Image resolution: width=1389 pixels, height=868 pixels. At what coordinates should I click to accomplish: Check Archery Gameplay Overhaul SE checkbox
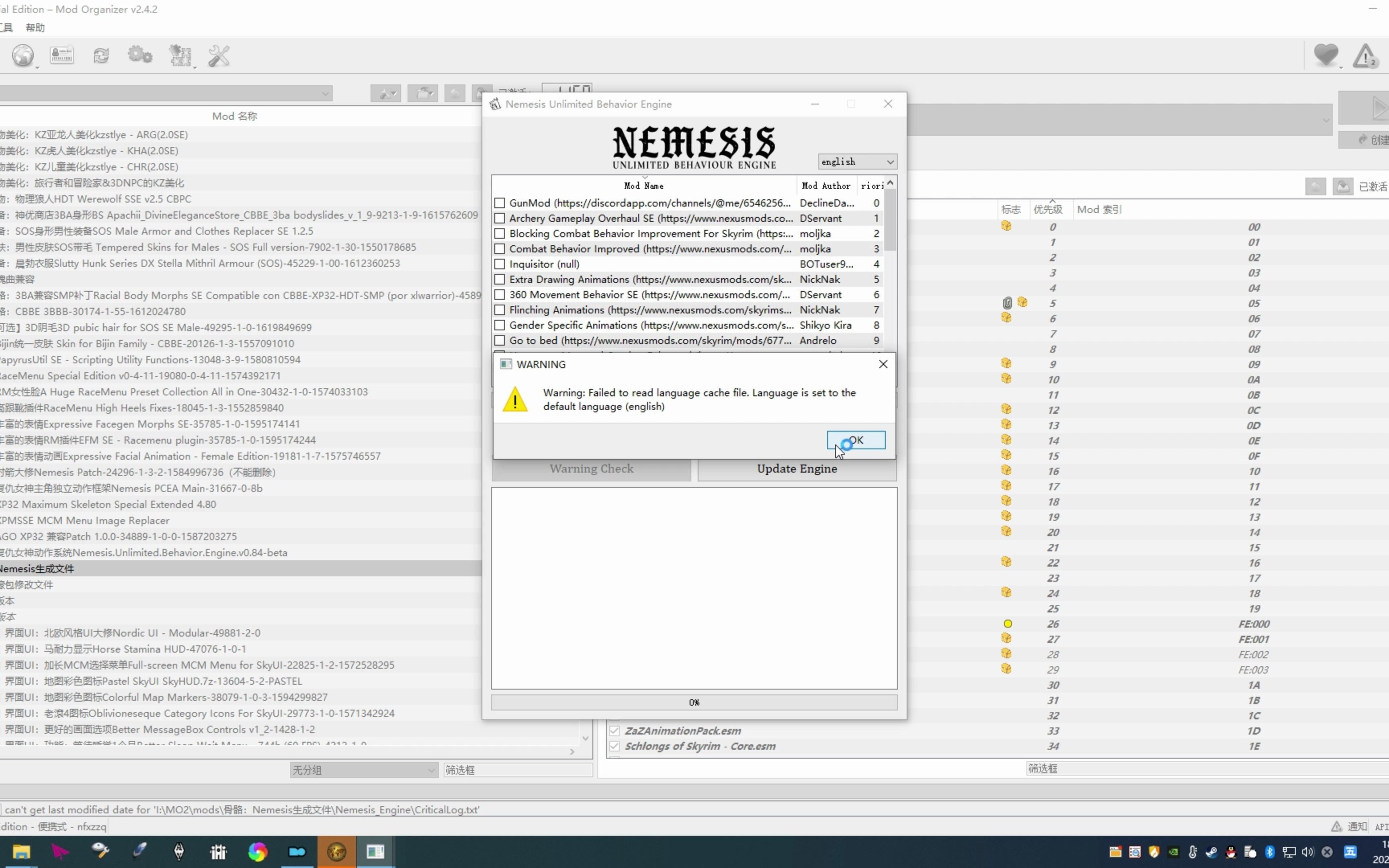click(499, 218)
